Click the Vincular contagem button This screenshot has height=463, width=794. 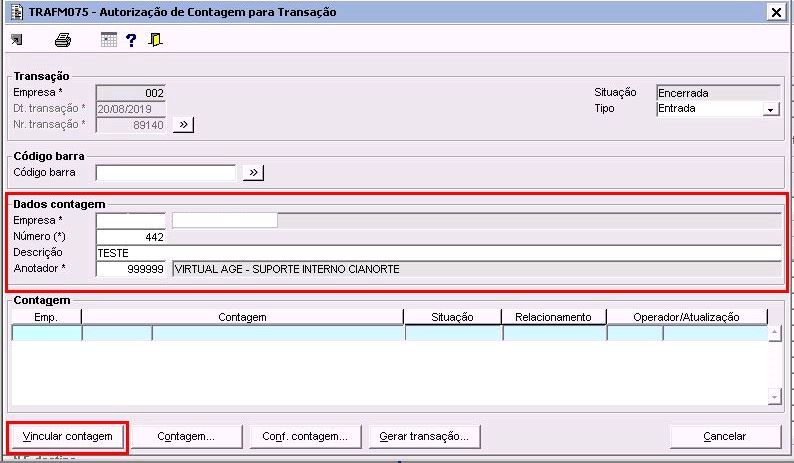pos(67,436)
